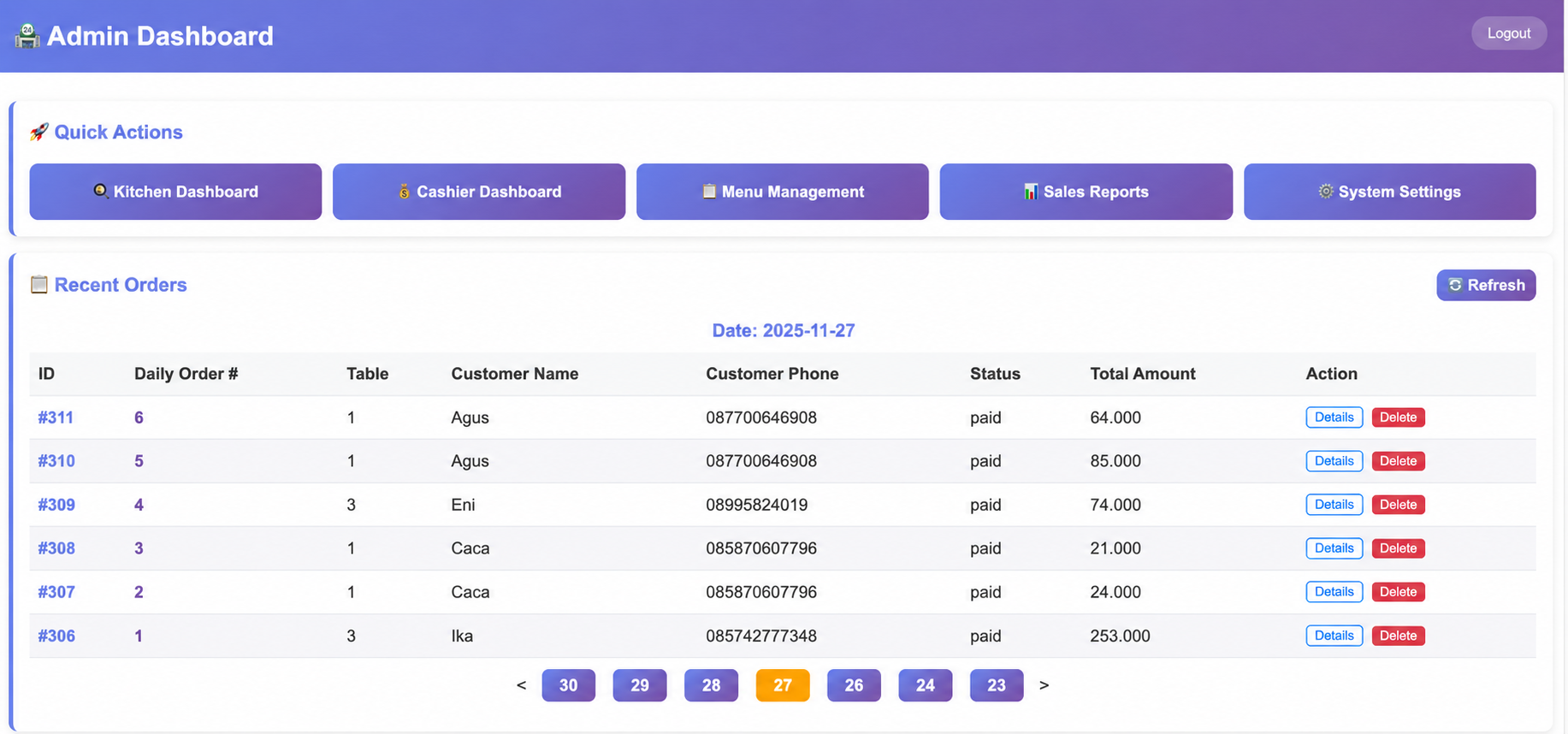This screenshot has width=1568, height=734.
Task: Click order ID #311
Action: pyautogui.click(x=56, y=417)
